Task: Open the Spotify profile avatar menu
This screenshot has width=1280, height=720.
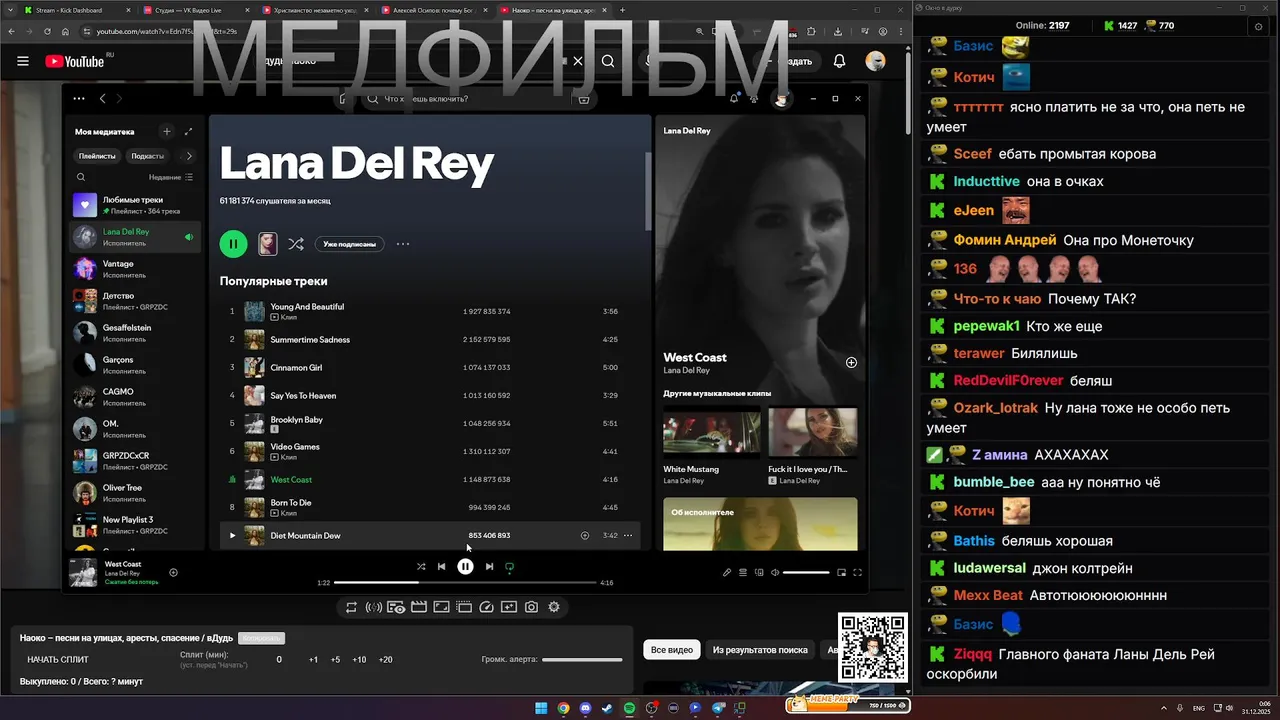Action: tap(782, 98)
